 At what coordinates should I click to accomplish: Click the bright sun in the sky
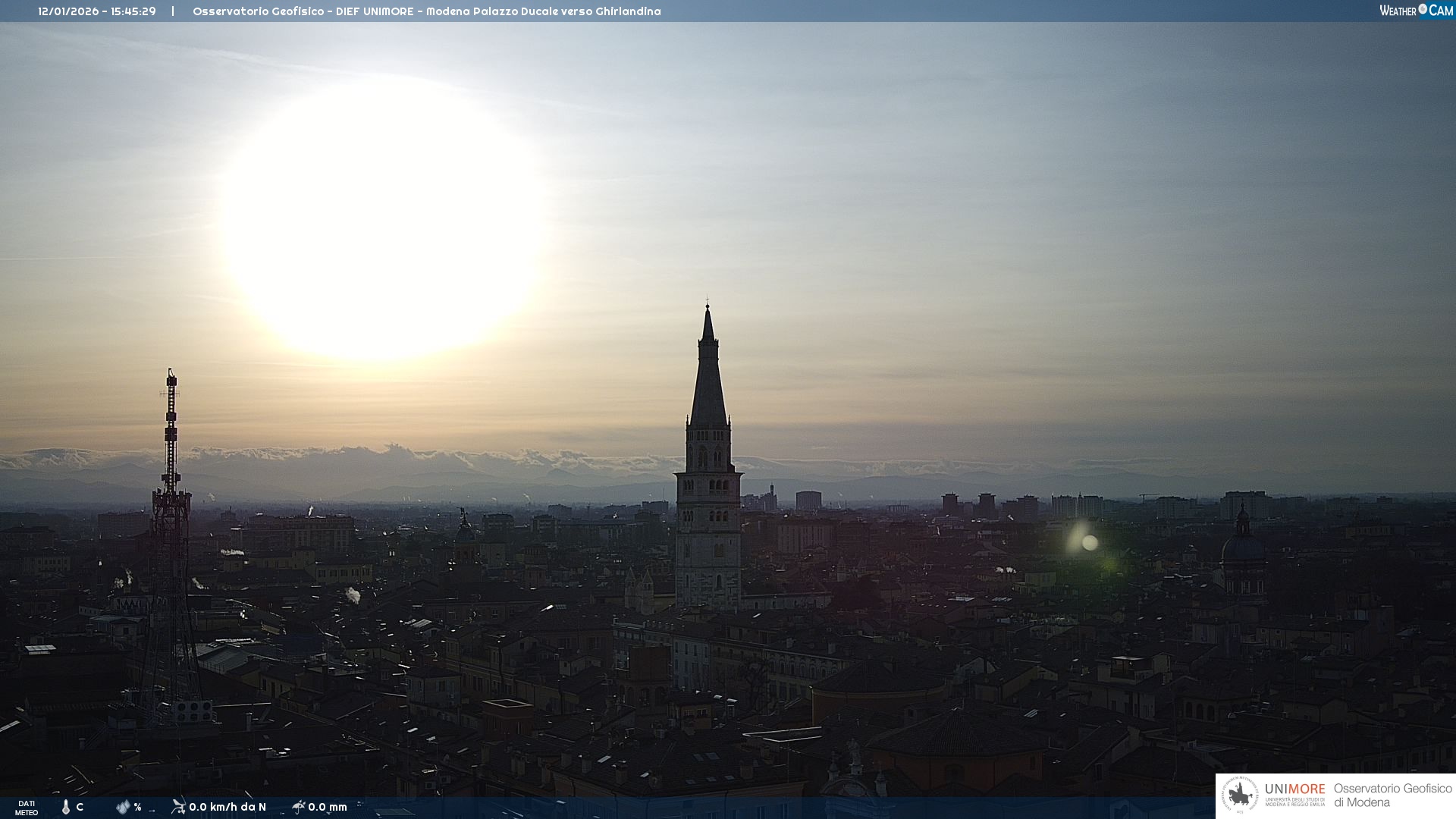pos(383,220)
